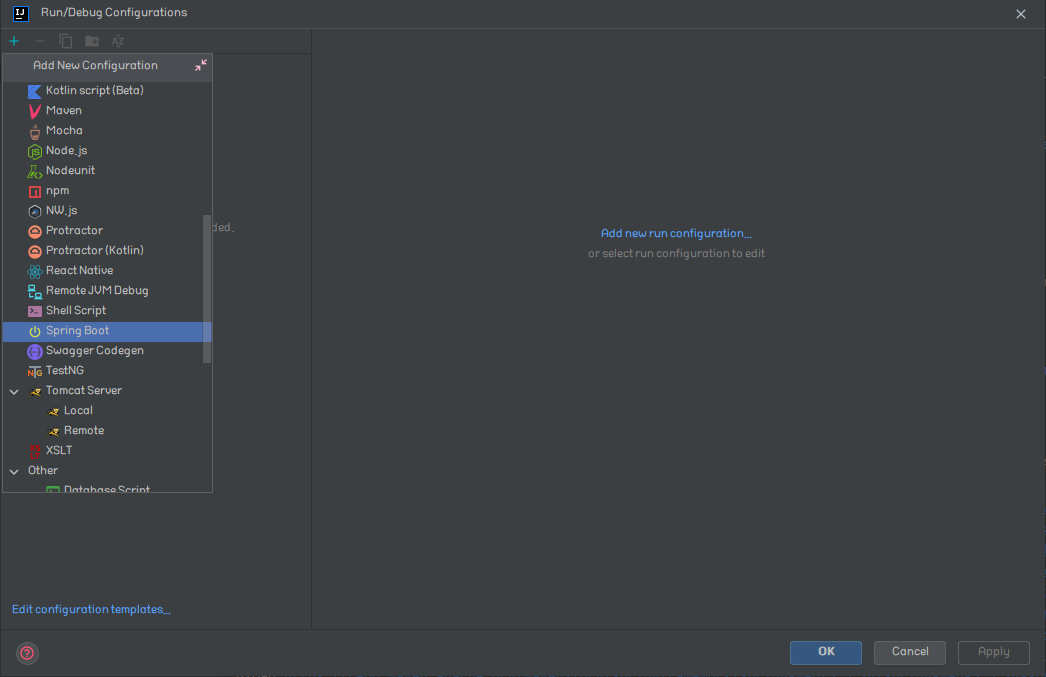
Task: Close the Run/Debug Configurations dialog
Action: [x=1021, y=14]
